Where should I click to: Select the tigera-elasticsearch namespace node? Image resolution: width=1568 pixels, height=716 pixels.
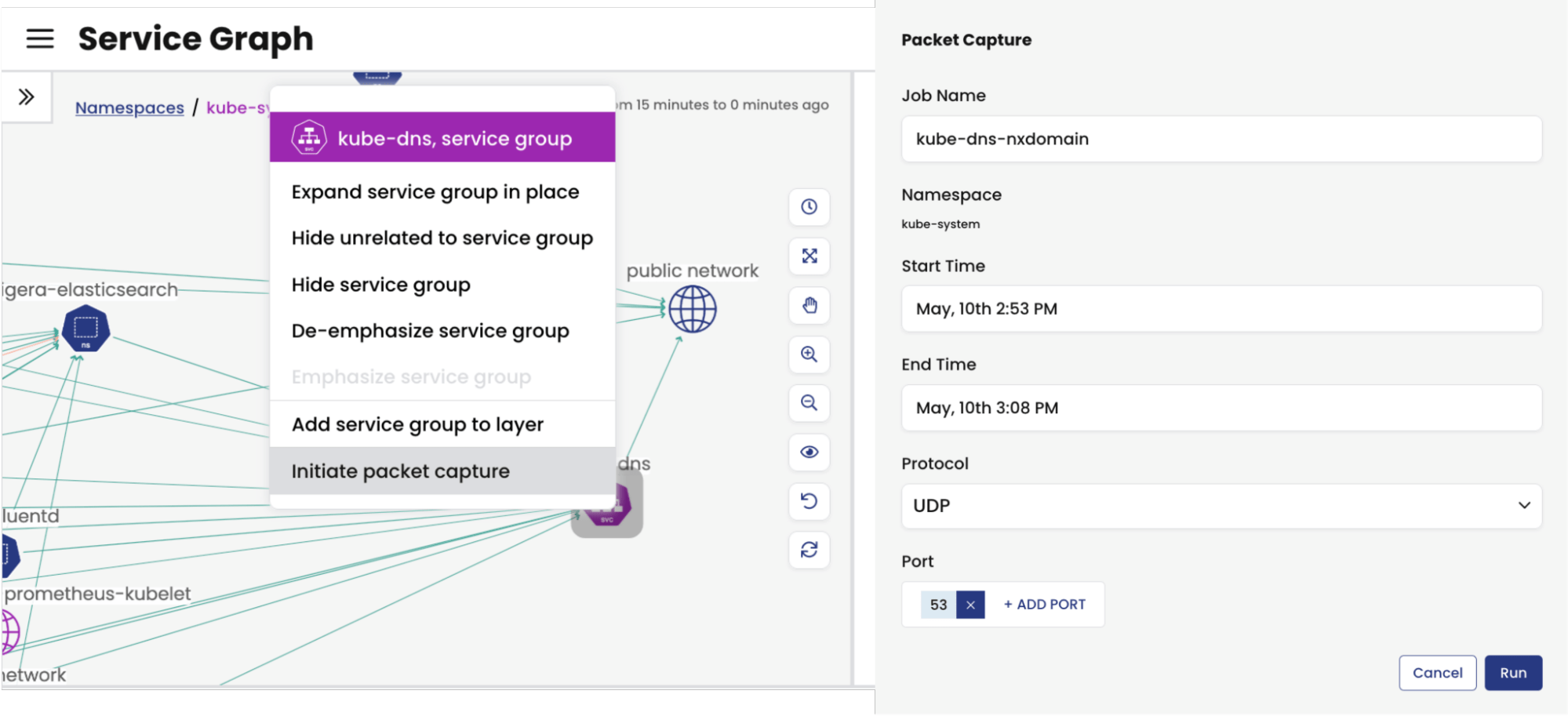click(85, 328)
